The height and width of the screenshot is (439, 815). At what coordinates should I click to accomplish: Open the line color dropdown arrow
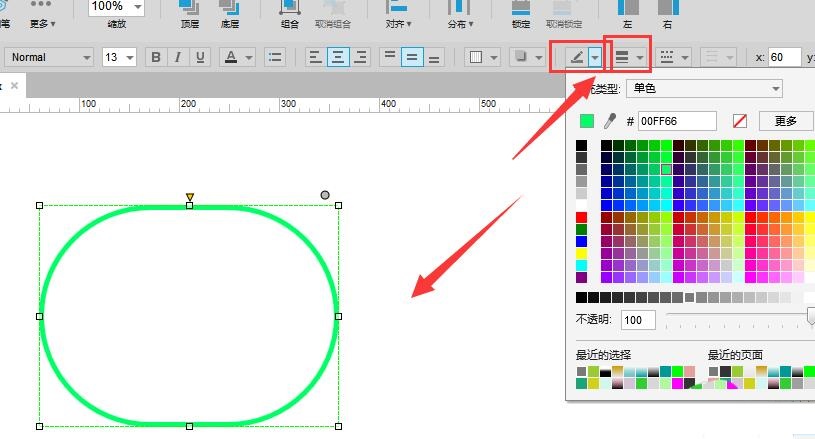coord(595,58)
